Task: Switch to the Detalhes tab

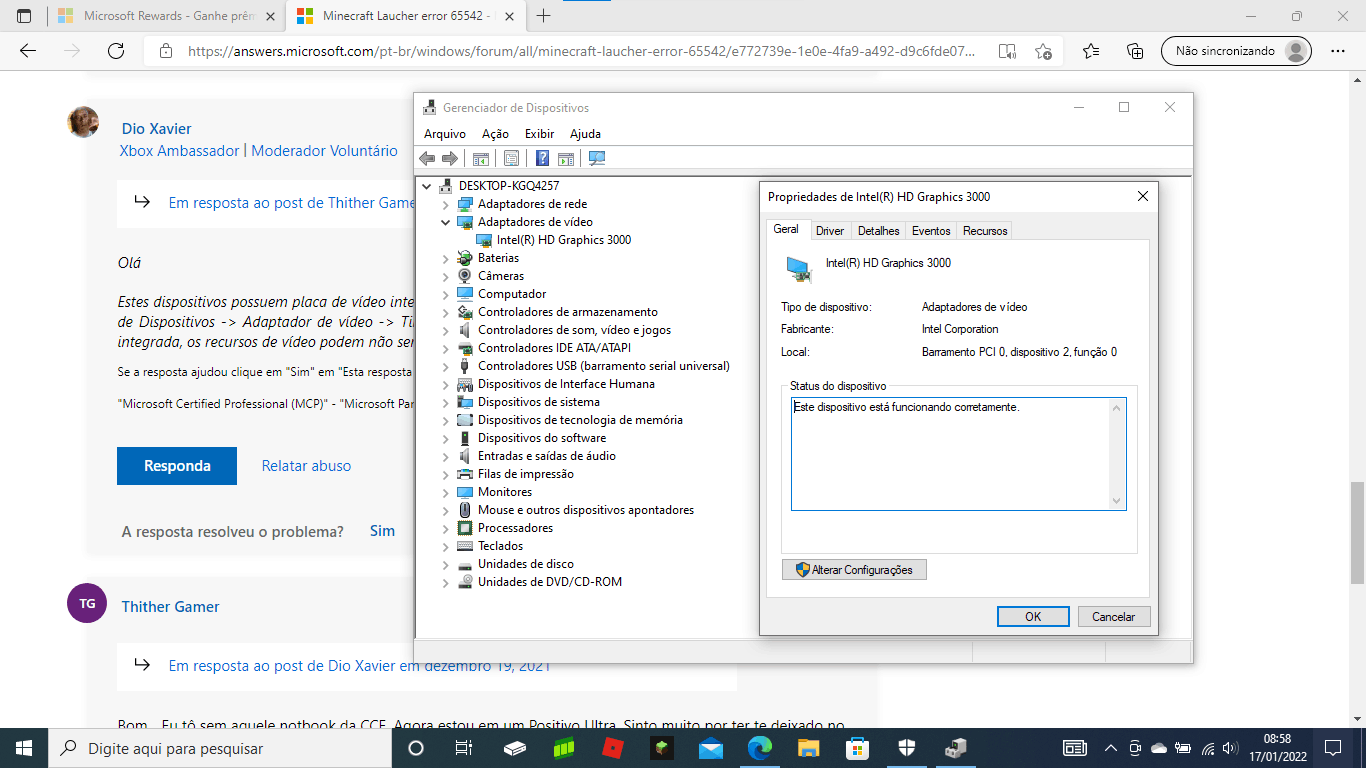Action: pos(879,231)
